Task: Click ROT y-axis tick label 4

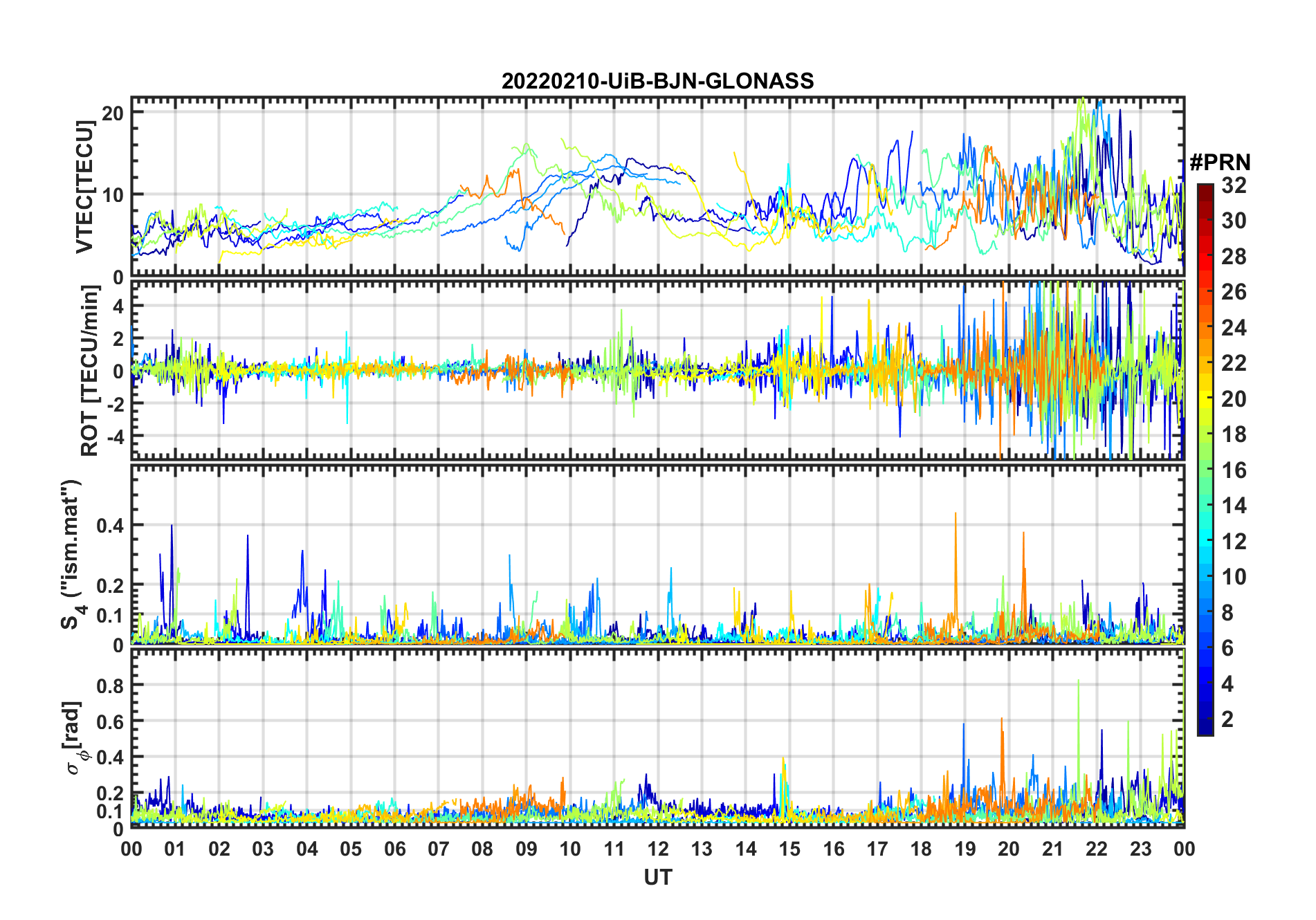Action: (x=118, y=306)
